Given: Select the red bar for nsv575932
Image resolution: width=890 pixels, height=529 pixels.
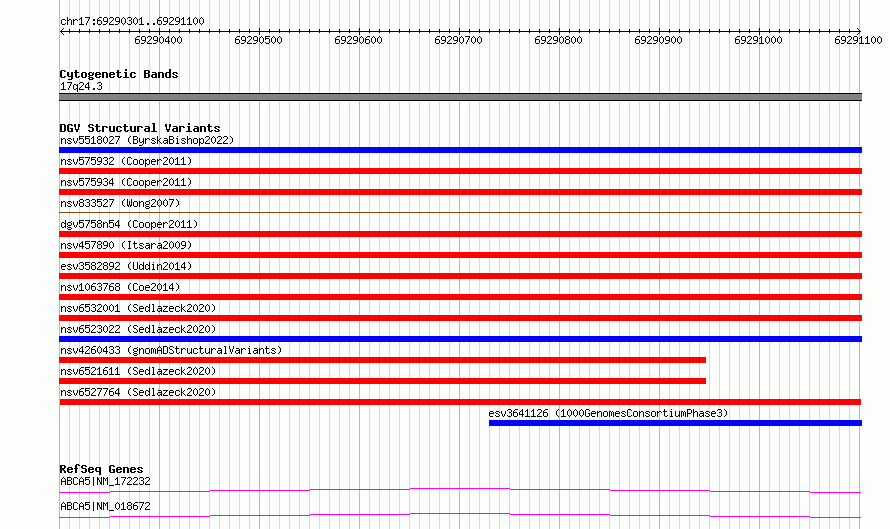Looking at the screenshot, I should pos(460,171).
